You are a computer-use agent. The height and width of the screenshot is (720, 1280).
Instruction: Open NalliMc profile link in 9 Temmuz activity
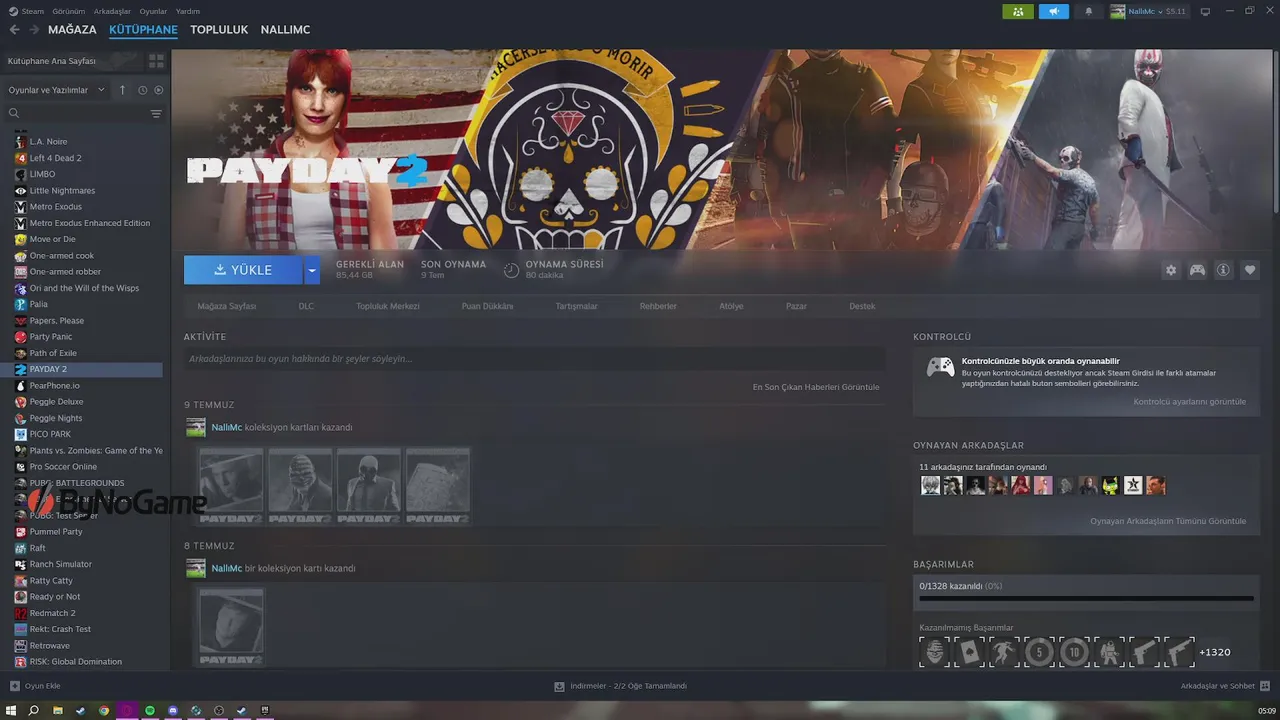pyautogui.click(x=227, y=427)
